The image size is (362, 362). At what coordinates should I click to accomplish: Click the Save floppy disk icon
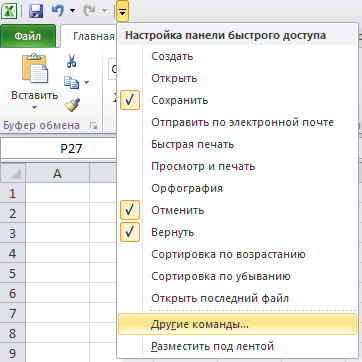pyautogui.click(x=36, y=11)
